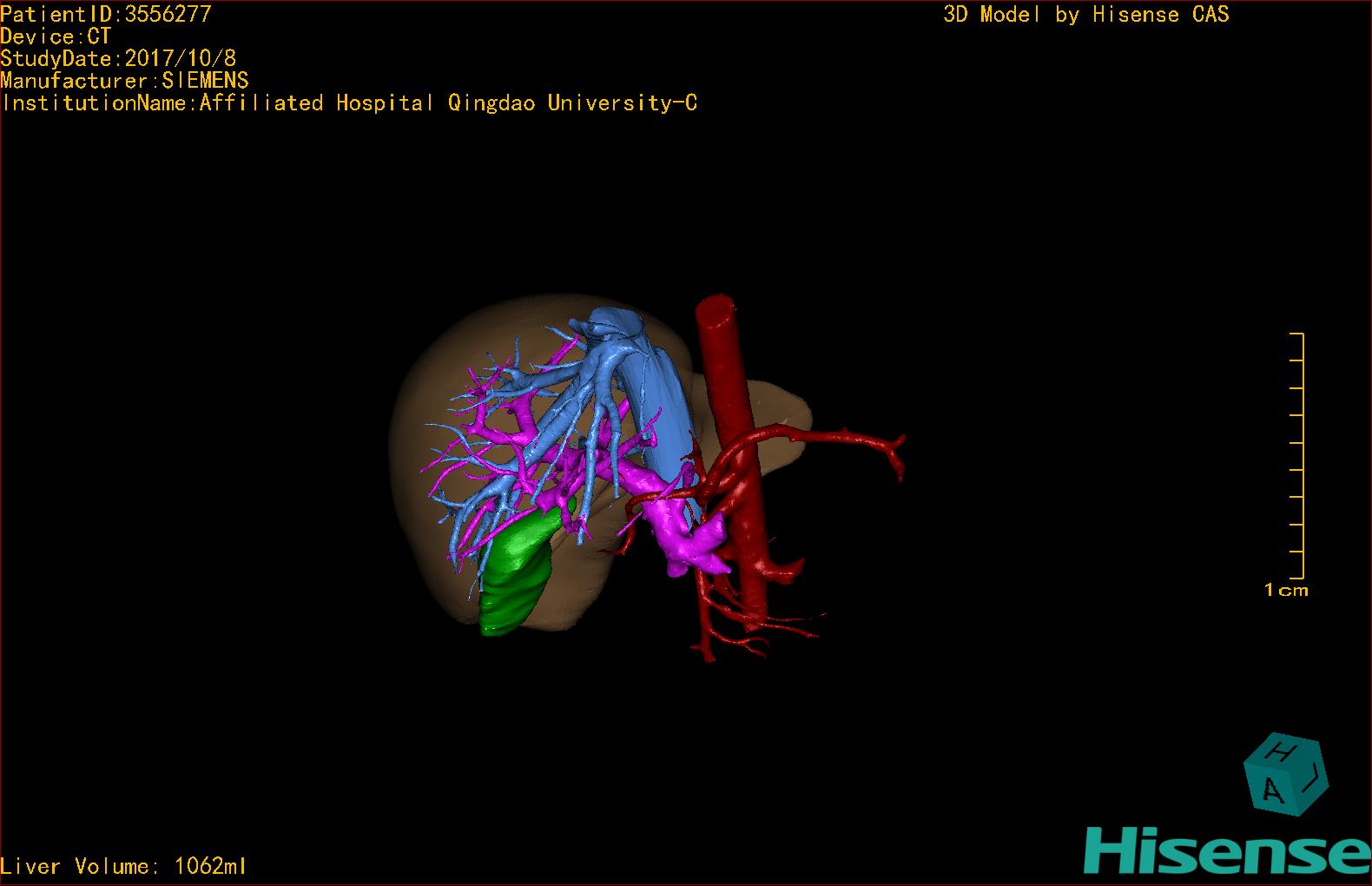This screenshot has width=1372, height=886.
Task: Click the 'Device:CT' text
Action: [x=56, y=36]
